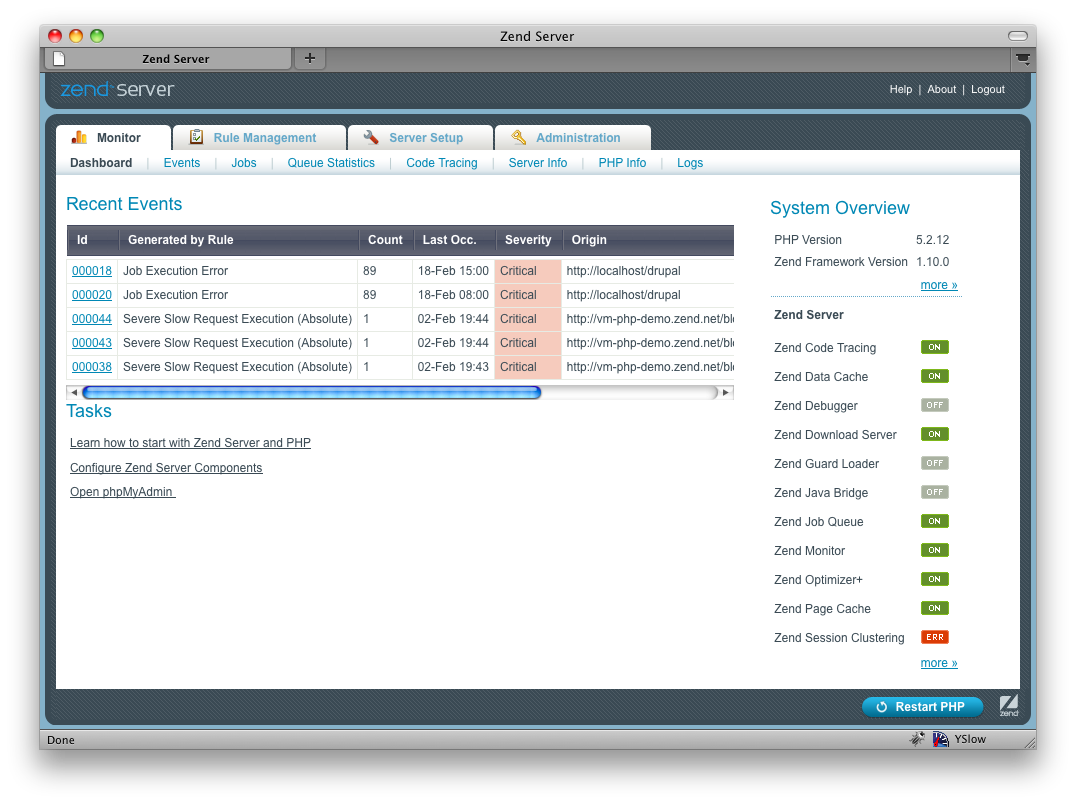Select the Dashboard sub-tab

(x=101, y=163)
